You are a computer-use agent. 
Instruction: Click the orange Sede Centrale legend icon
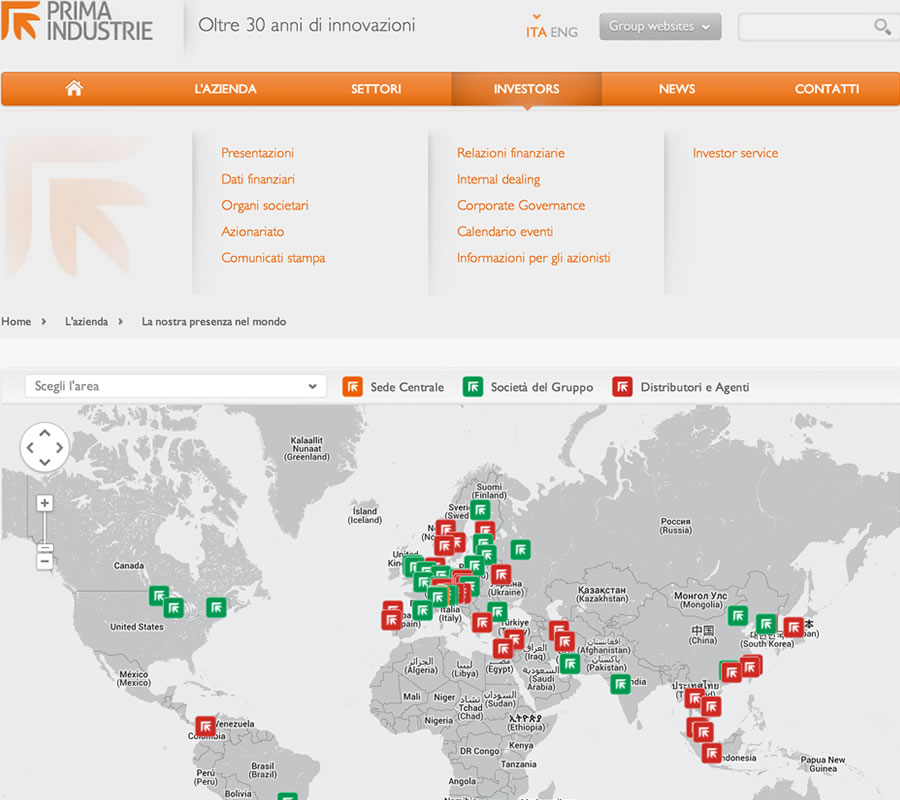(352, 387)
